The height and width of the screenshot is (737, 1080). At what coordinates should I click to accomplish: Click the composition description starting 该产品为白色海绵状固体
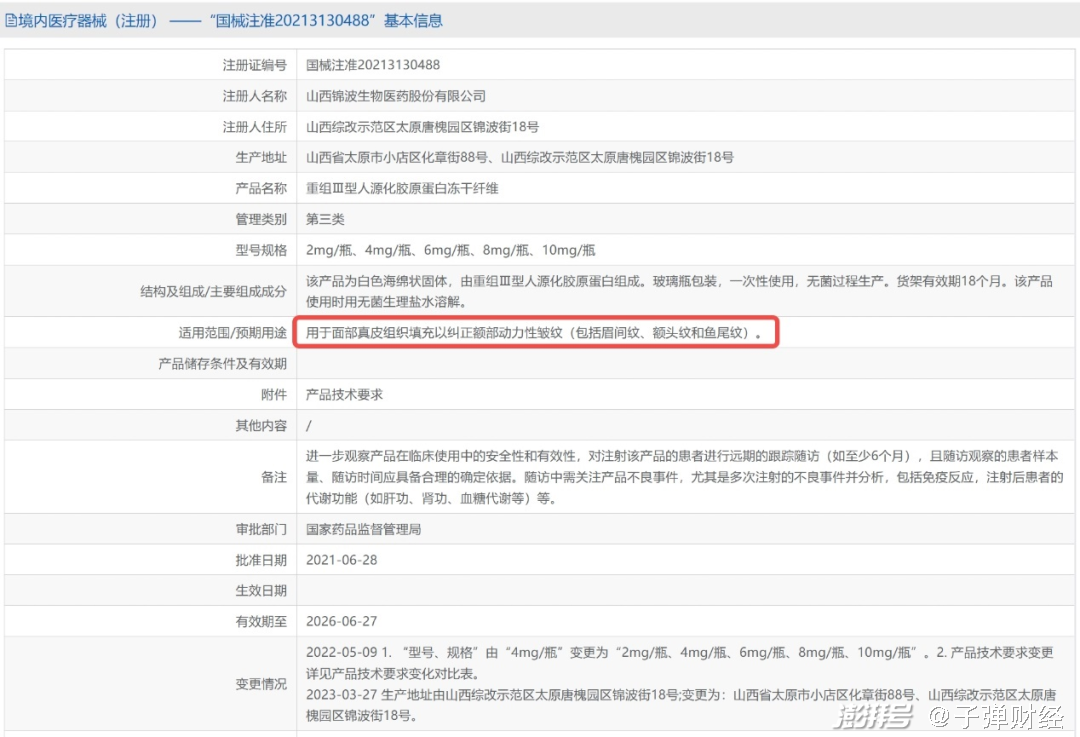679,291
